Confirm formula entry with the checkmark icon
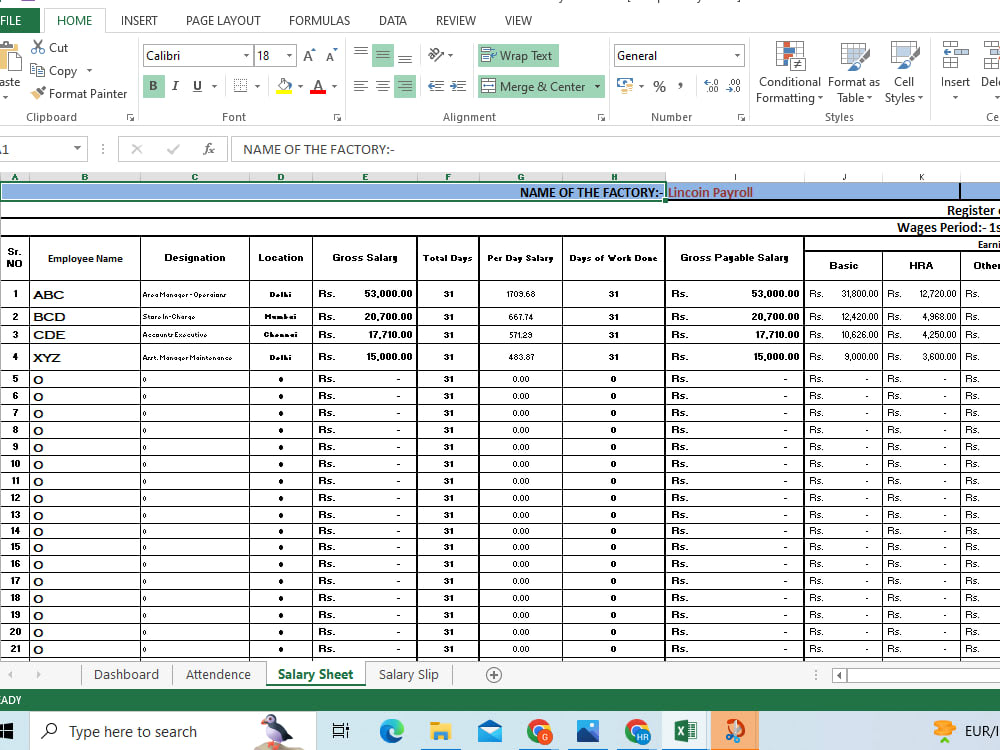The image size is (1000, 750). click(x=173, y=149)
